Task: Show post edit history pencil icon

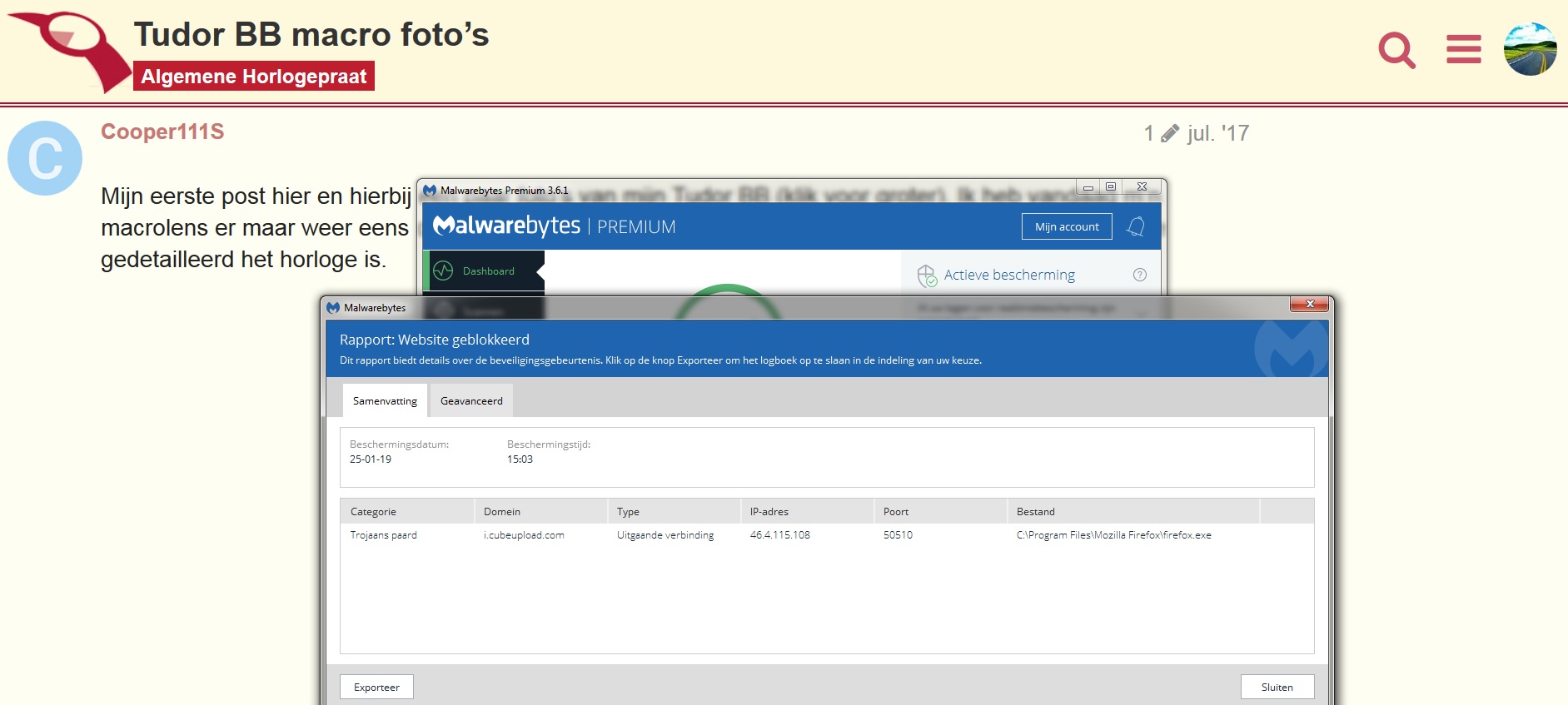Action: pos(1170,133)
